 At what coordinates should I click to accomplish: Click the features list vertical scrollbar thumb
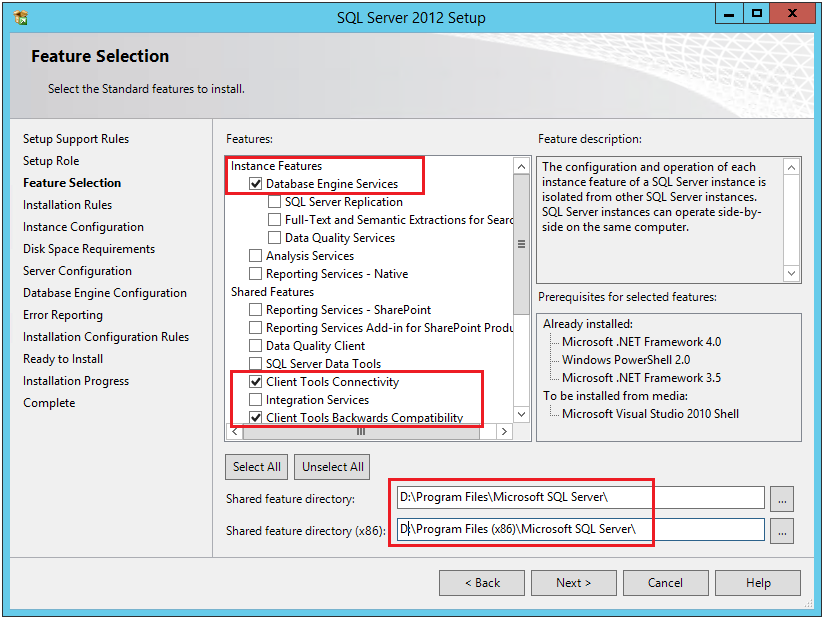click(x=521, y=244)
